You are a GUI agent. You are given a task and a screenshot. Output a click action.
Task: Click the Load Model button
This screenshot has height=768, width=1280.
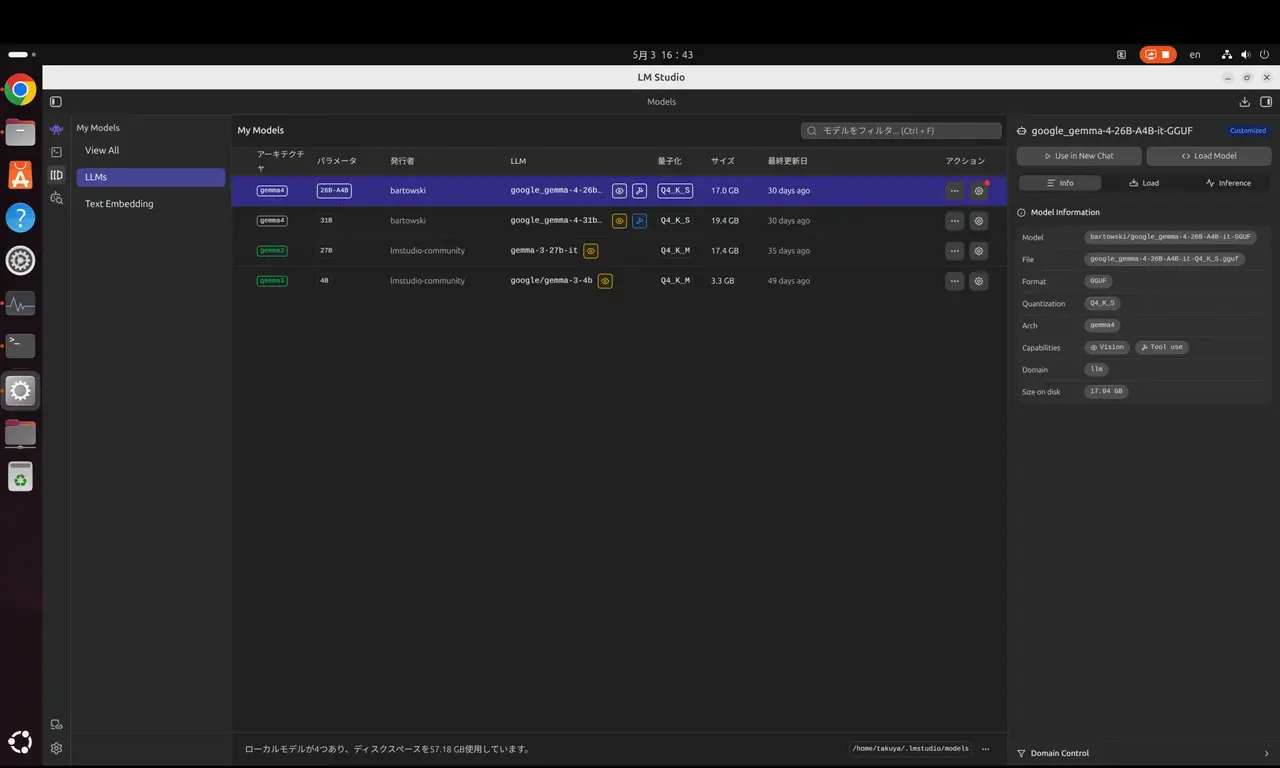[x=1209, y=156]
